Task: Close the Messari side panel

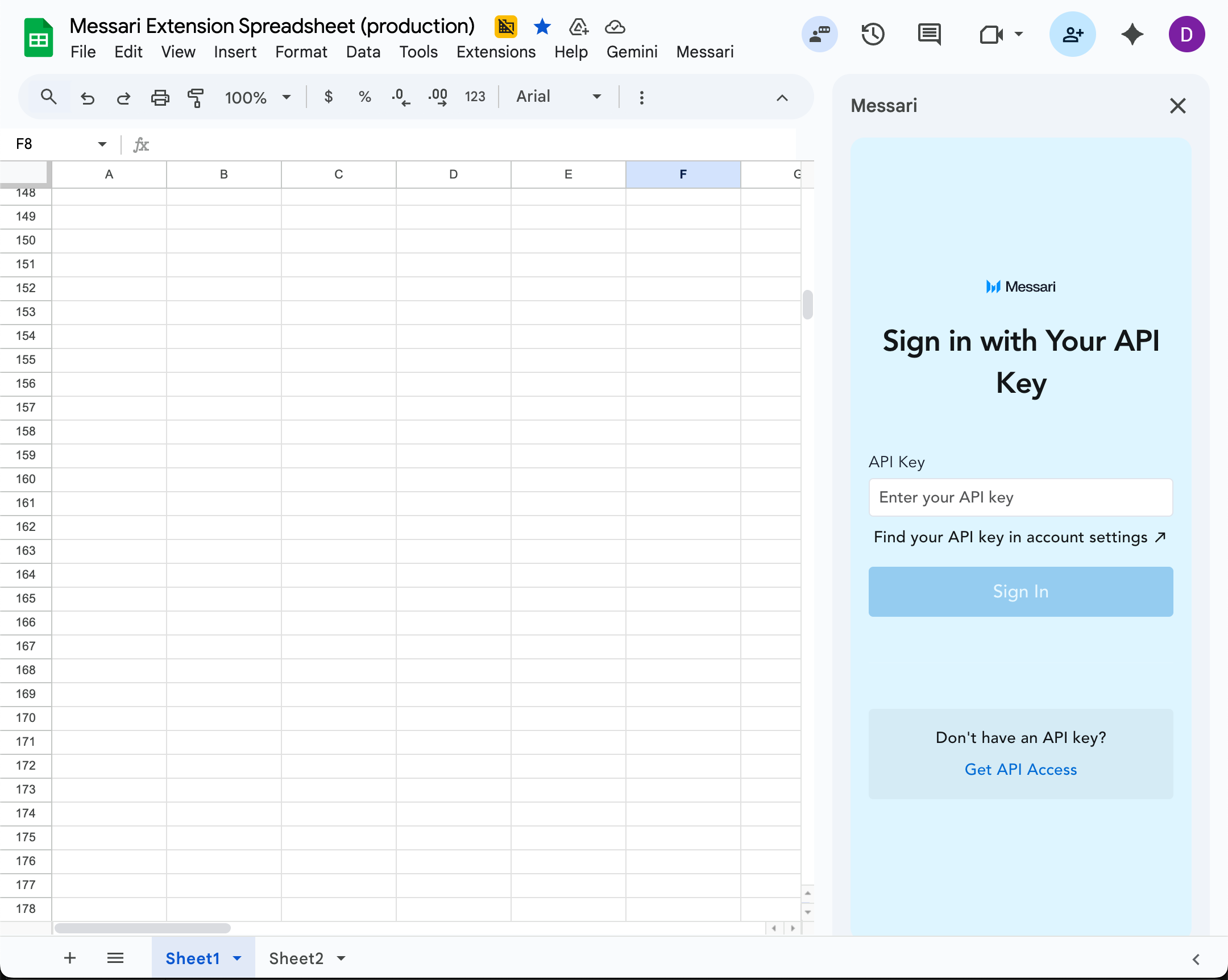Action: (1177, 106)
